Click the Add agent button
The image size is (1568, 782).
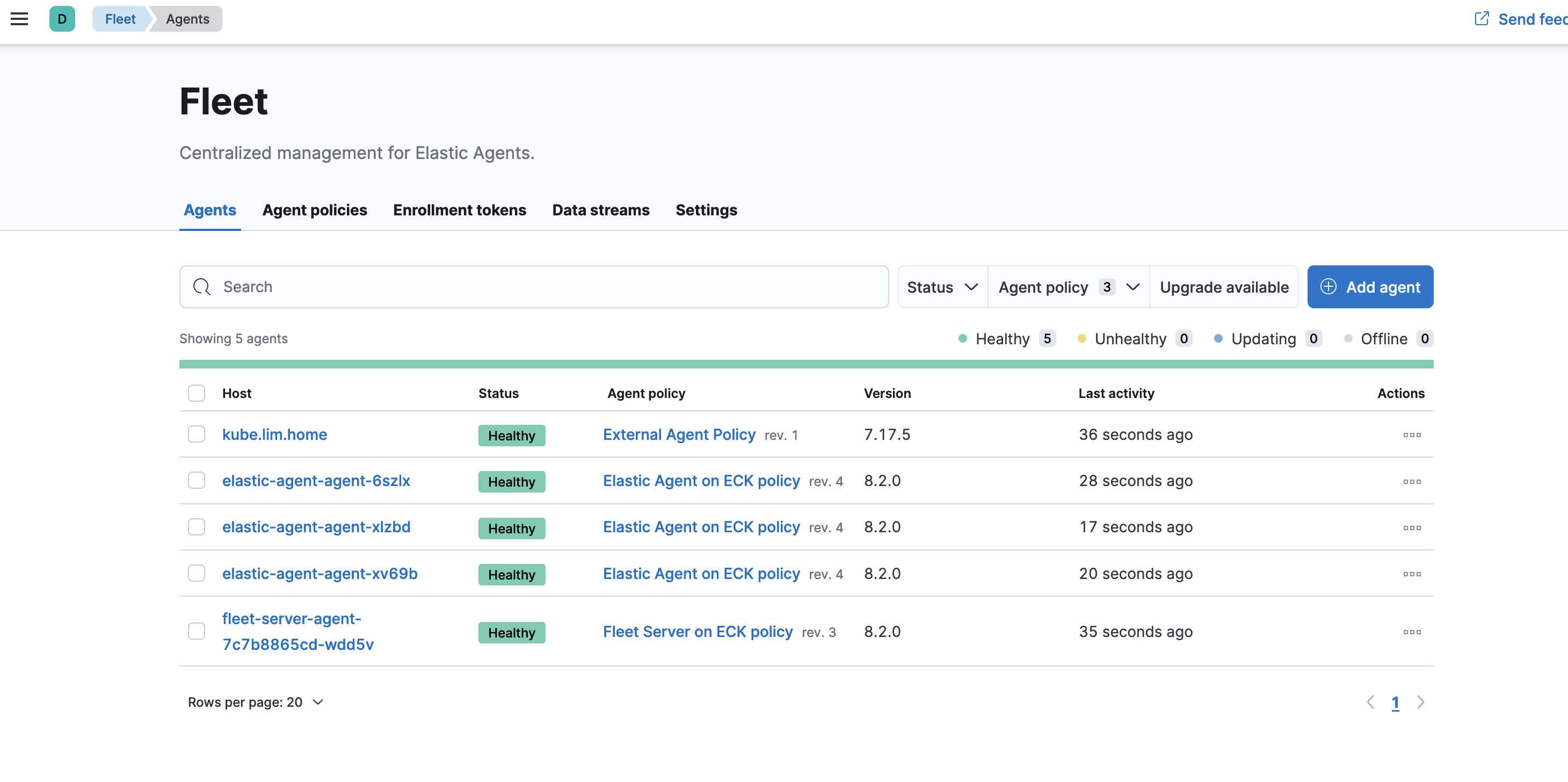[1369, 287]
